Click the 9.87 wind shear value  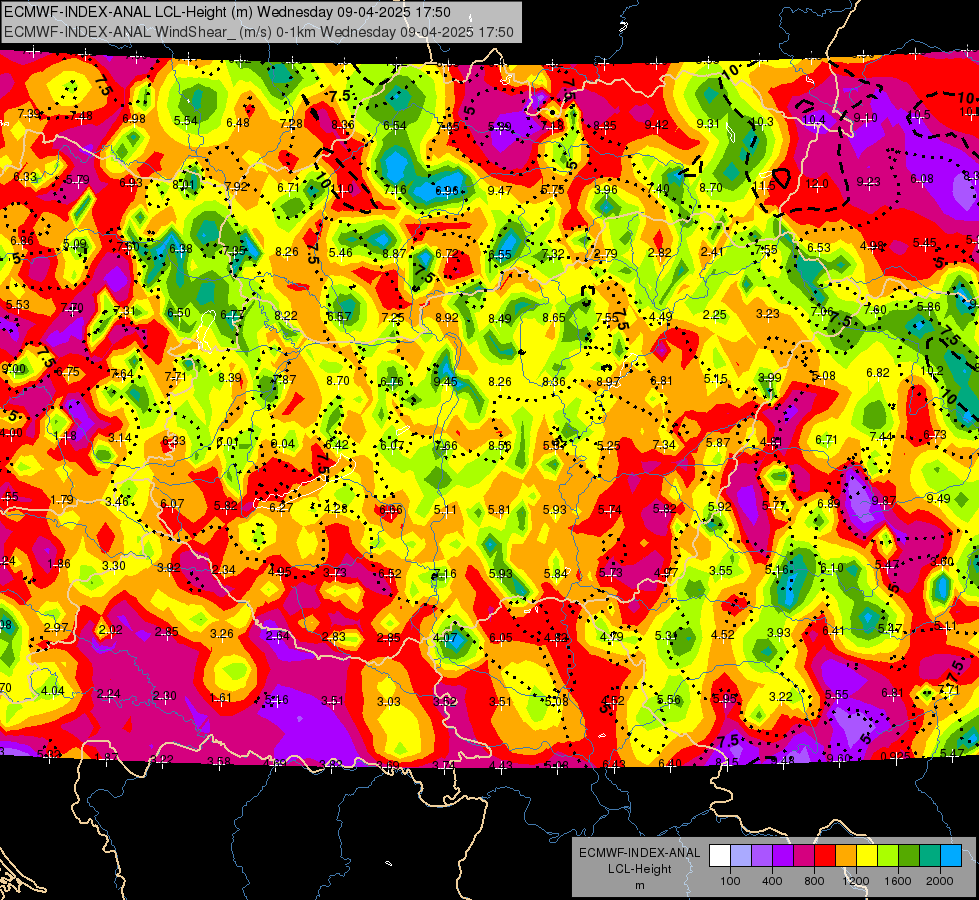884,500
